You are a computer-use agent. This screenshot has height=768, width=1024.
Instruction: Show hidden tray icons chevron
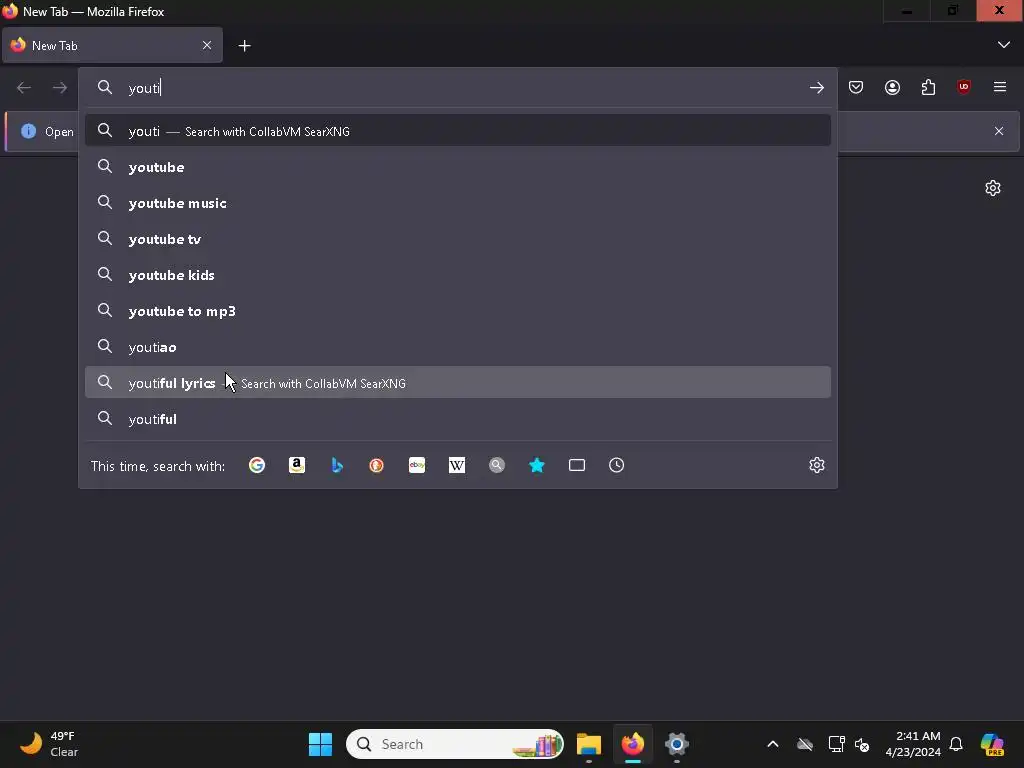[x=773, y=744]
